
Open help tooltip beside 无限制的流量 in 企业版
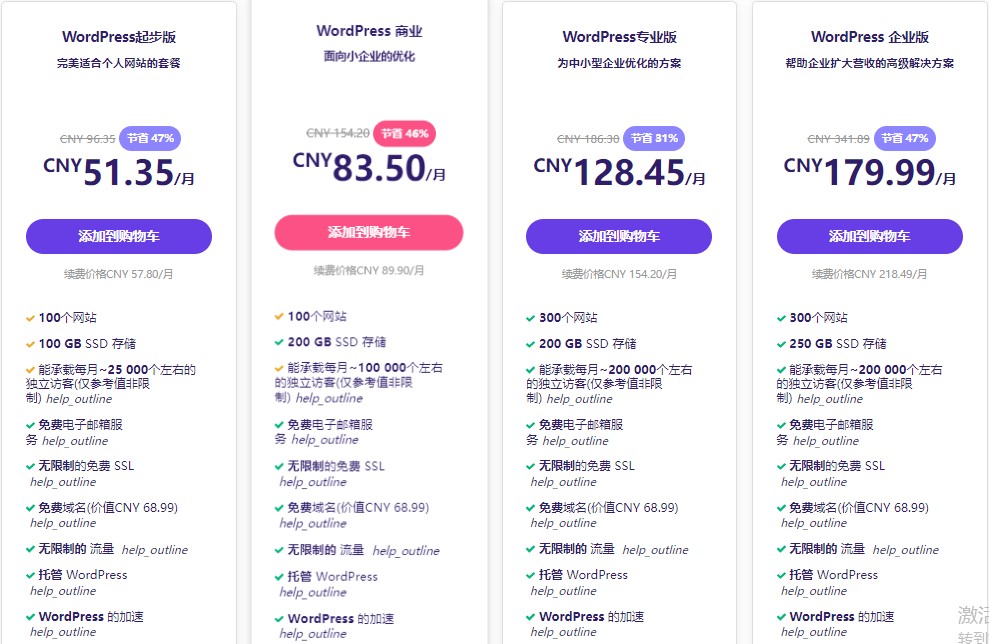(x=906, y=550)
